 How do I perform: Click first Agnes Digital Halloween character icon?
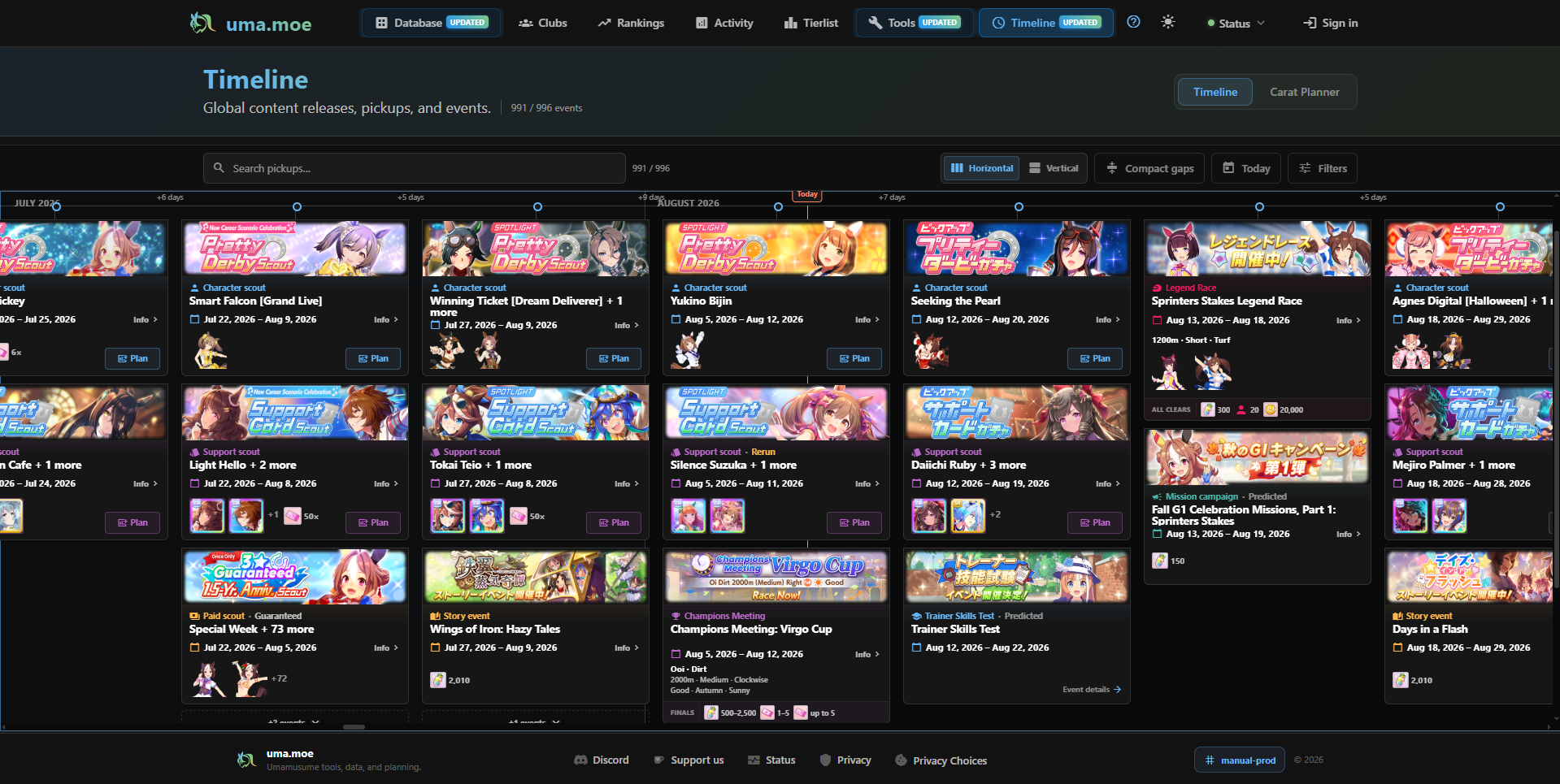(x=1410, y=351)
